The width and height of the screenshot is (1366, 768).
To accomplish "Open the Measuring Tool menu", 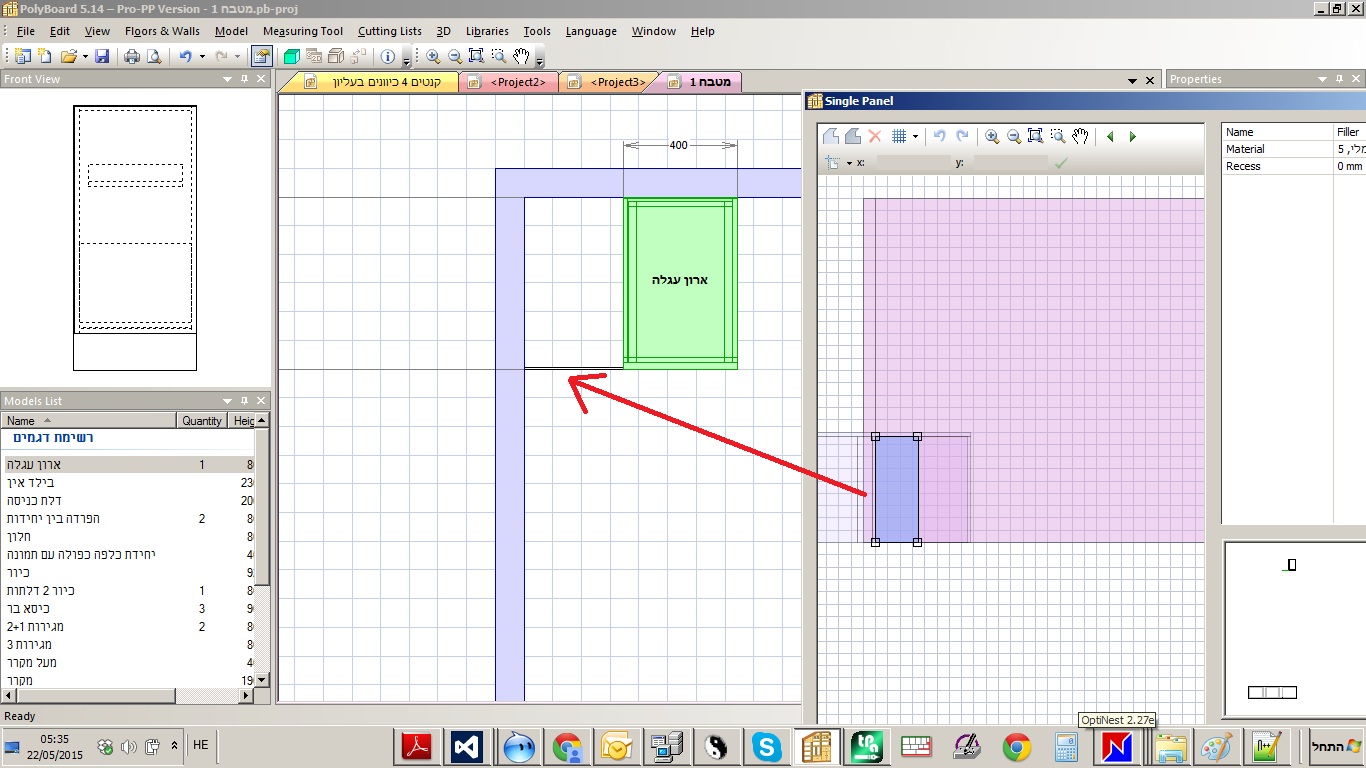I will [x=302, y=31].
